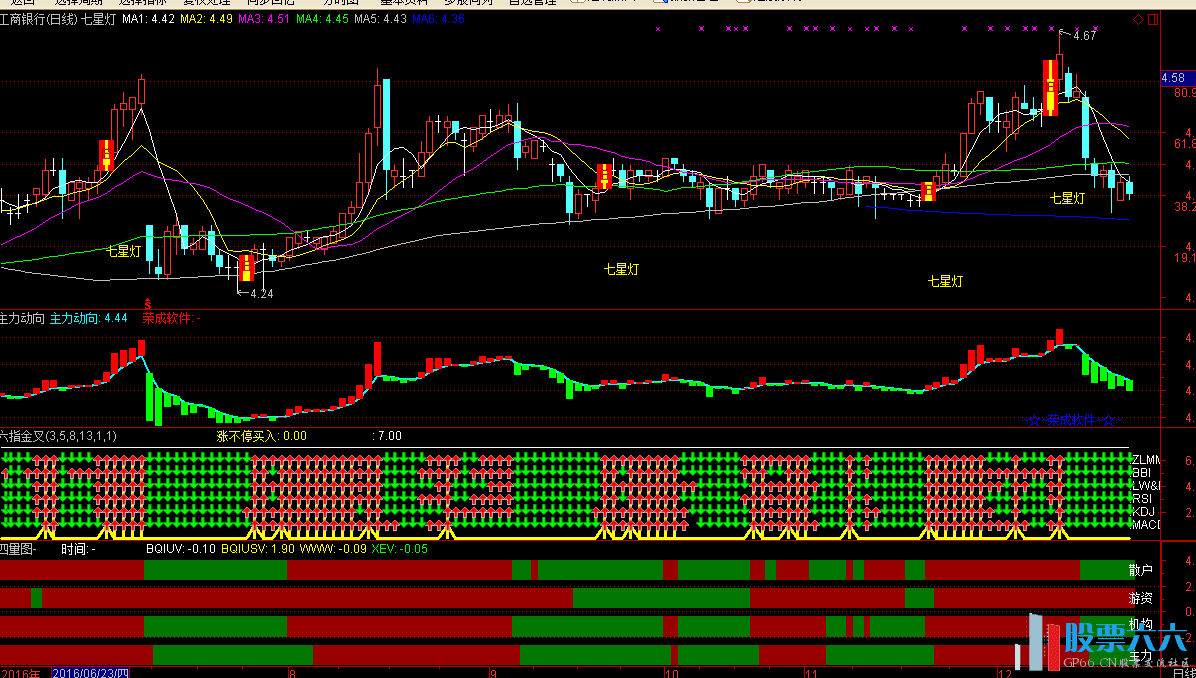The image size is (1196, 678).
Task: Click the 散户 row label
Action: point(1140,570)
